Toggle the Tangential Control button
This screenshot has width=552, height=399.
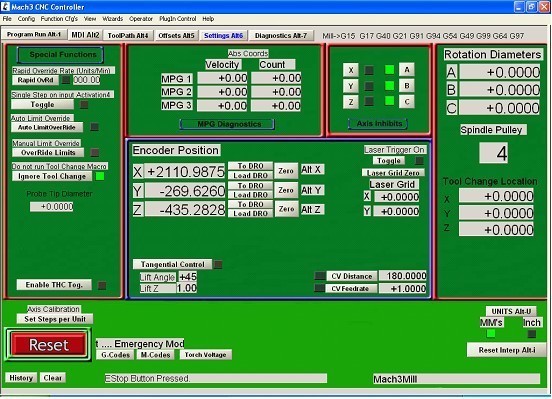172,264
